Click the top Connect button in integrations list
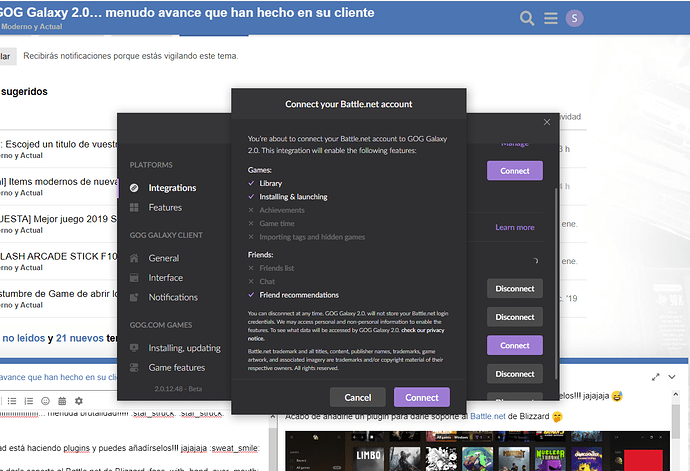Image resolution: width=690 pixels, height=471 pixels. pyautogui.click(x=514, y=171)
